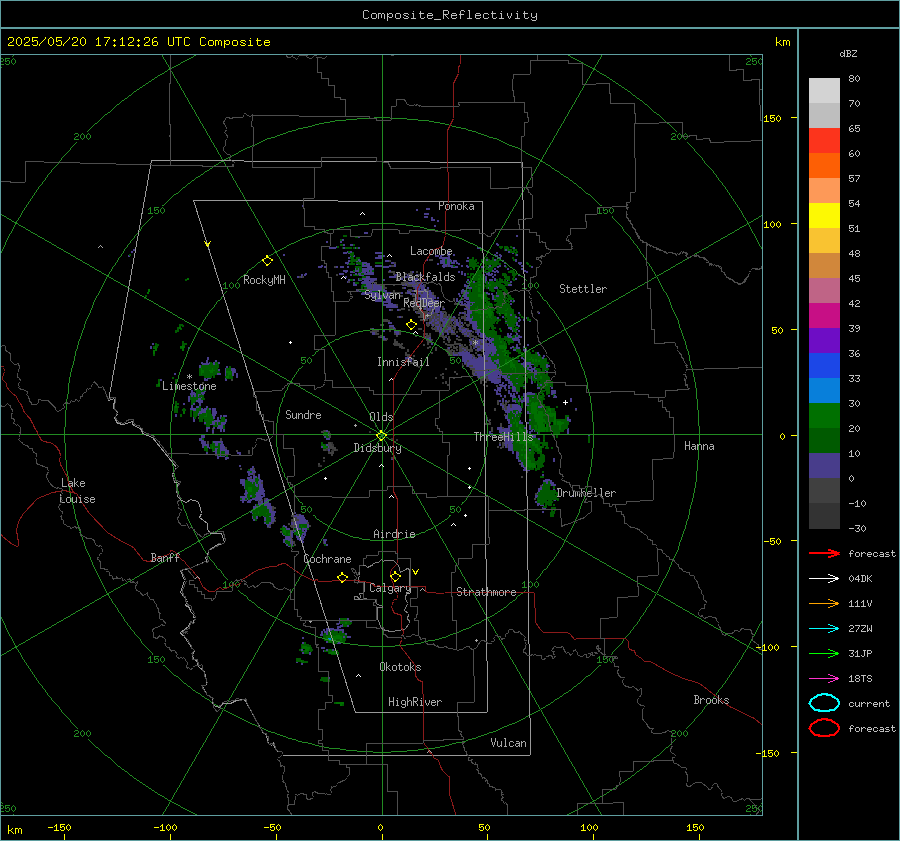
Task: Click the asterisk marker above Limestone
Action: point(189,377)
